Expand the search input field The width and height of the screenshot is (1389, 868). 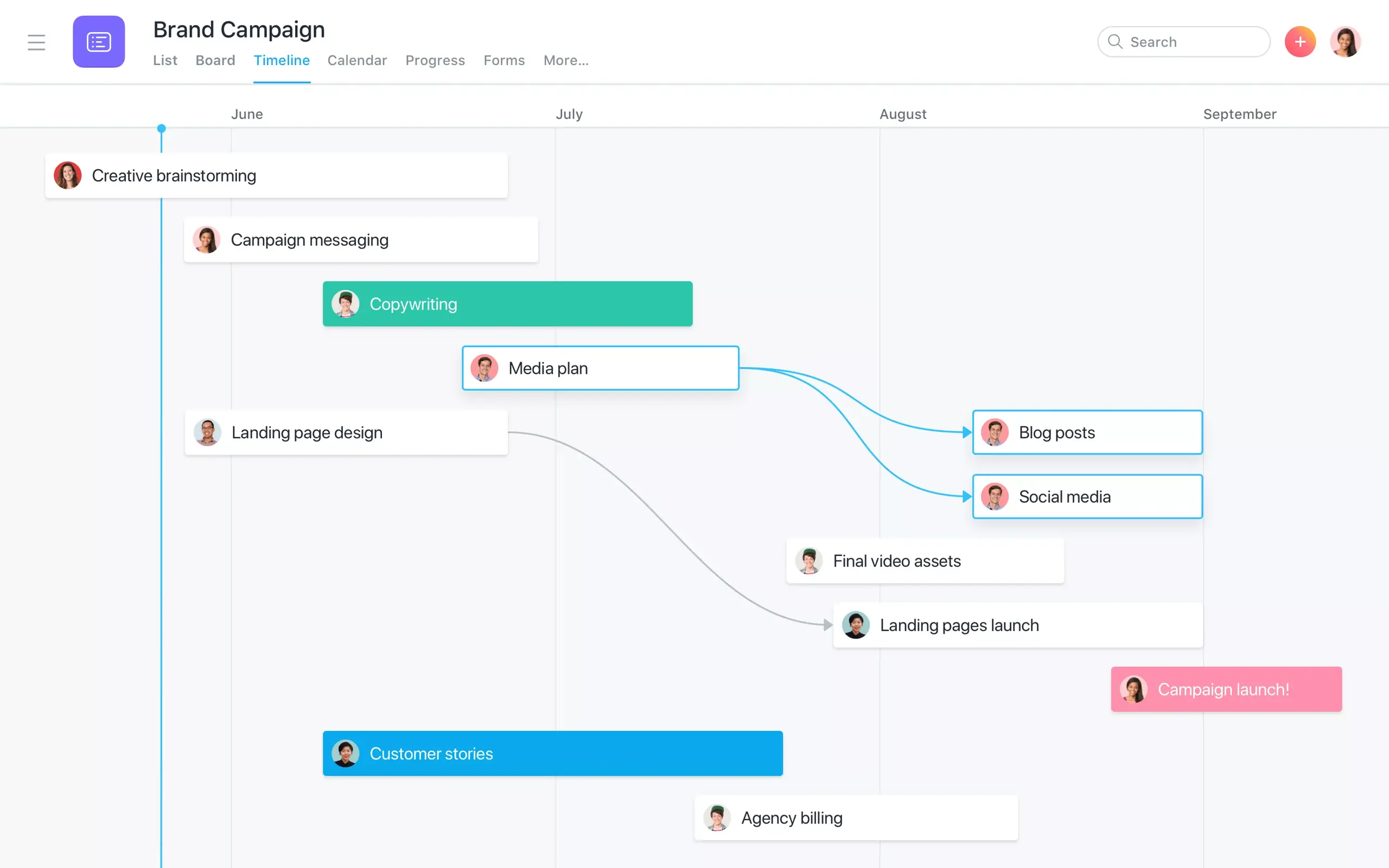tap(1184, 41)
